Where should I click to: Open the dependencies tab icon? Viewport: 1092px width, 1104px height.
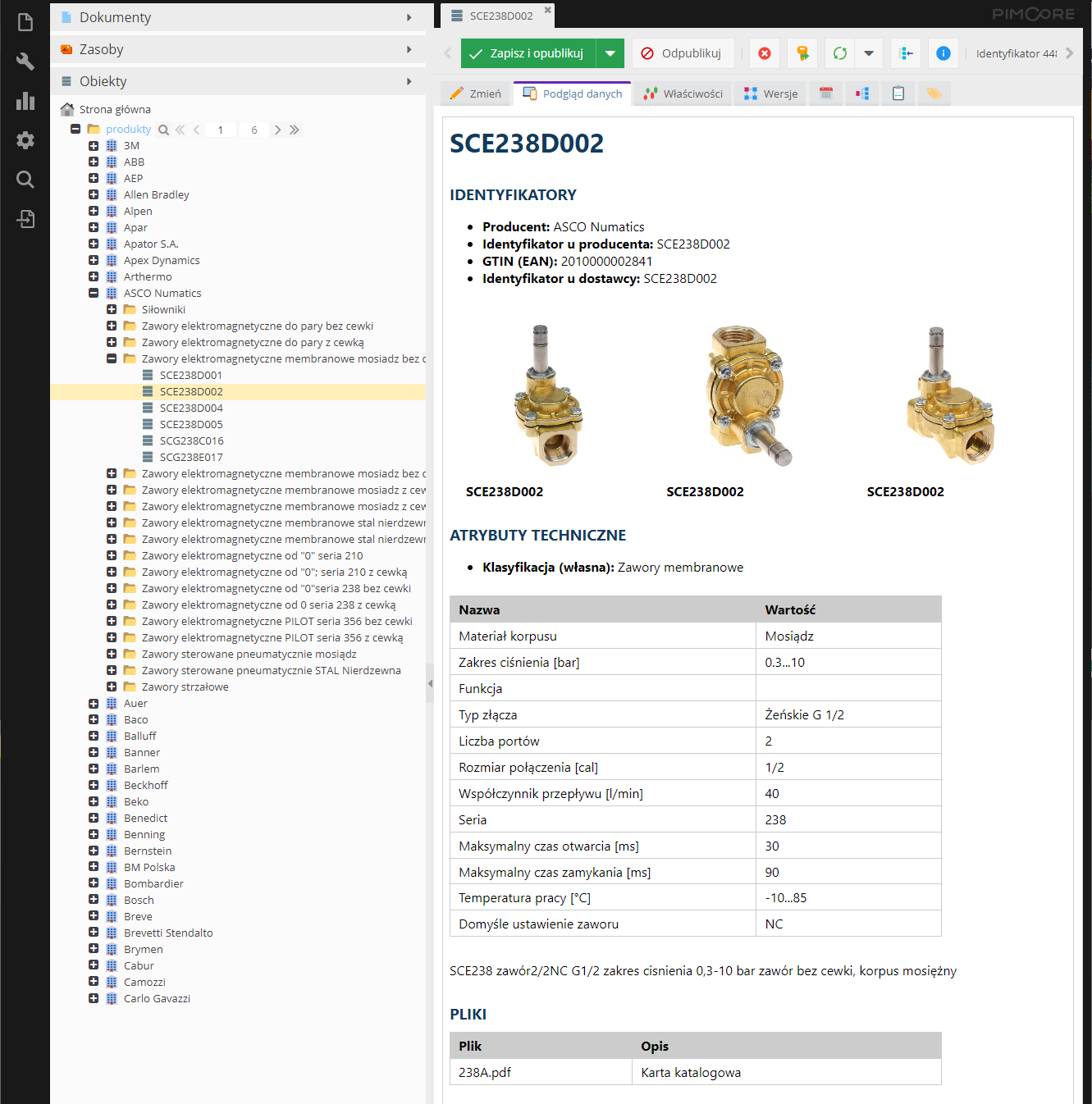coord(862,94)
